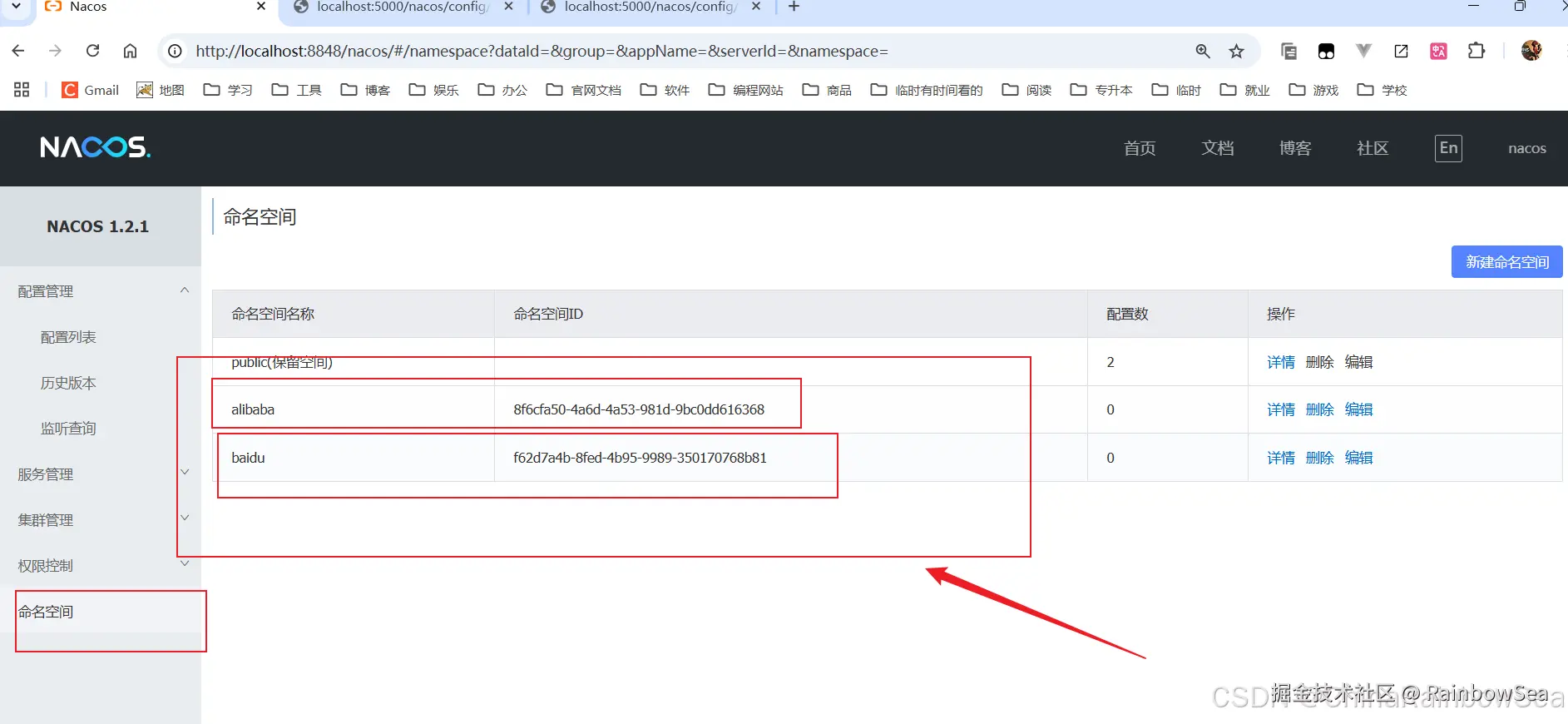Go to 首页 in the Nacos header
Viewport: 1568px width, 724px height.
tap(1140, 148)
